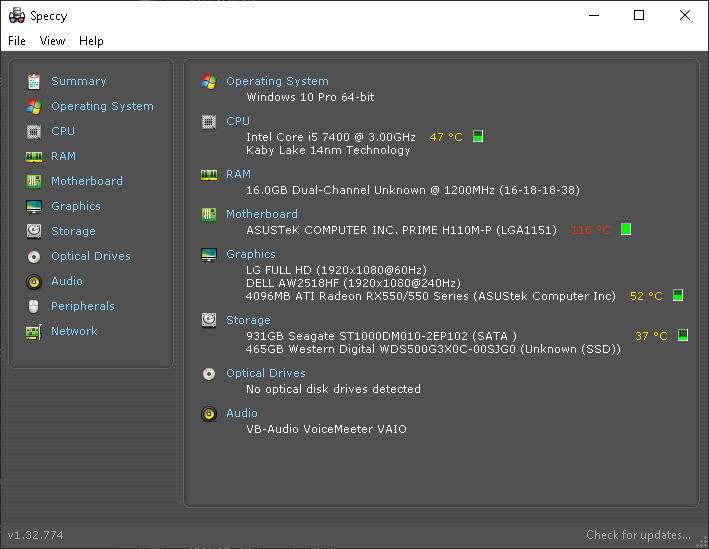The width and height of the screenshot is (709, 549).
Task: Select Graphics in the sidebar
Action: tap(76, 206)
